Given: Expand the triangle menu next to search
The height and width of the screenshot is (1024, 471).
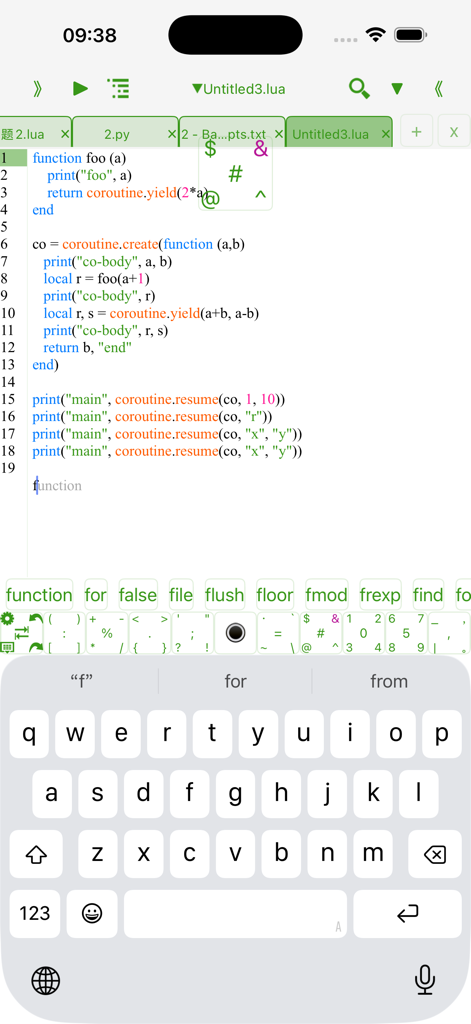Looking at the screenshot, I should coord(397,89).
